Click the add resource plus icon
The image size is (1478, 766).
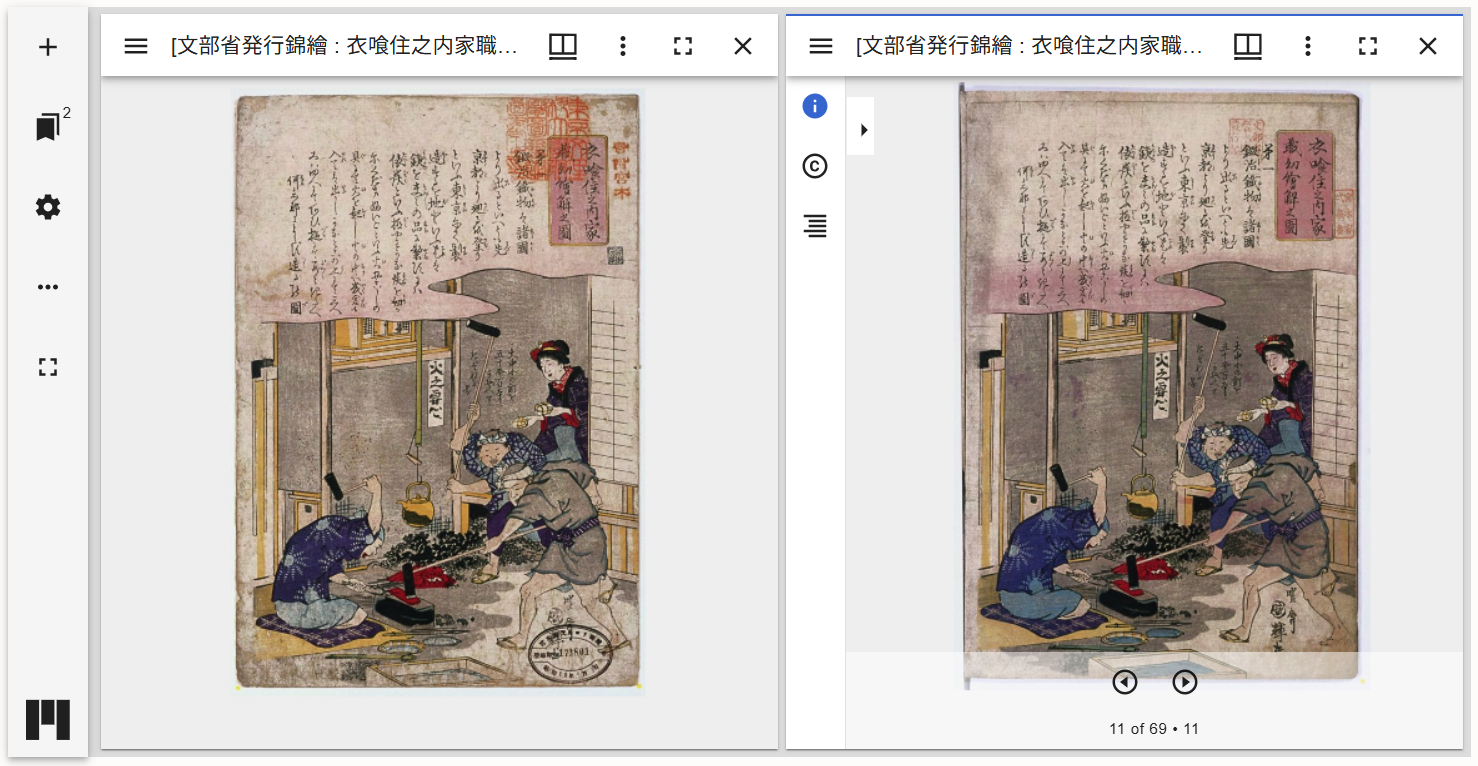[47, 46]
